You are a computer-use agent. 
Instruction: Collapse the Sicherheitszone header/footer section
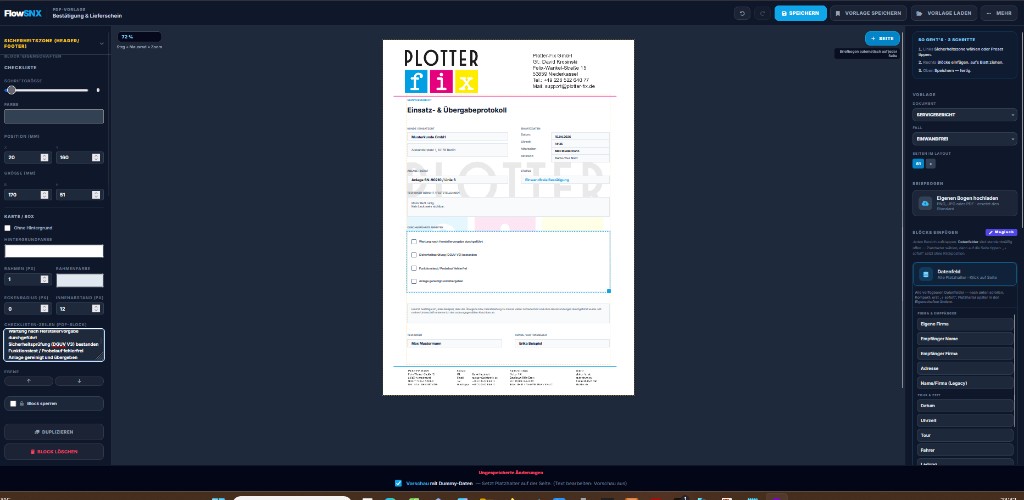click(x=101, y=44)
